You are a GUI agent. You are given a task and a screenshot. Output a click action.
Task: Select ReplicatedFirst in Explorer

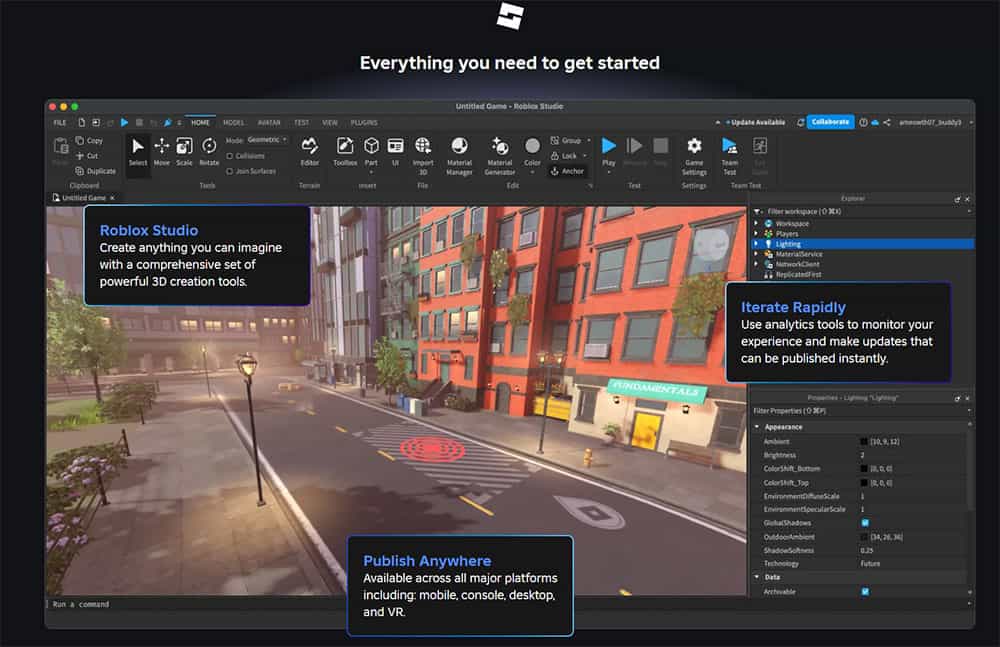[x=798, y=274]
